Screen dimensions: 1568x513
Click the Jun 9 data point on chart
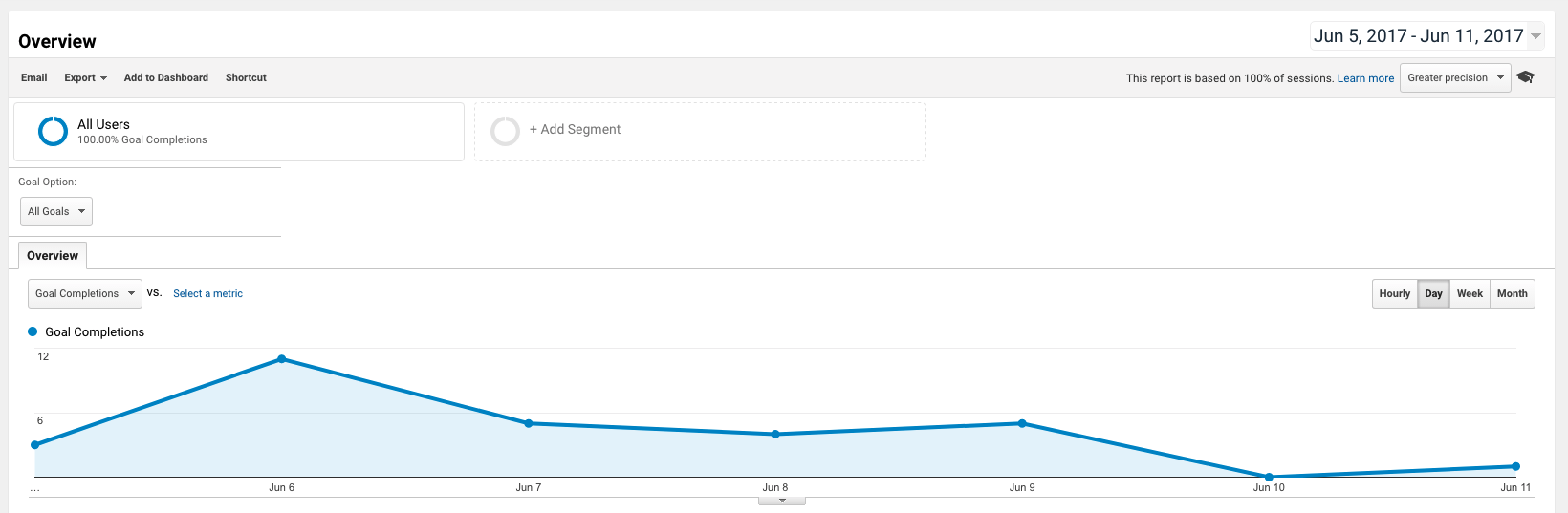point(1022,423)
